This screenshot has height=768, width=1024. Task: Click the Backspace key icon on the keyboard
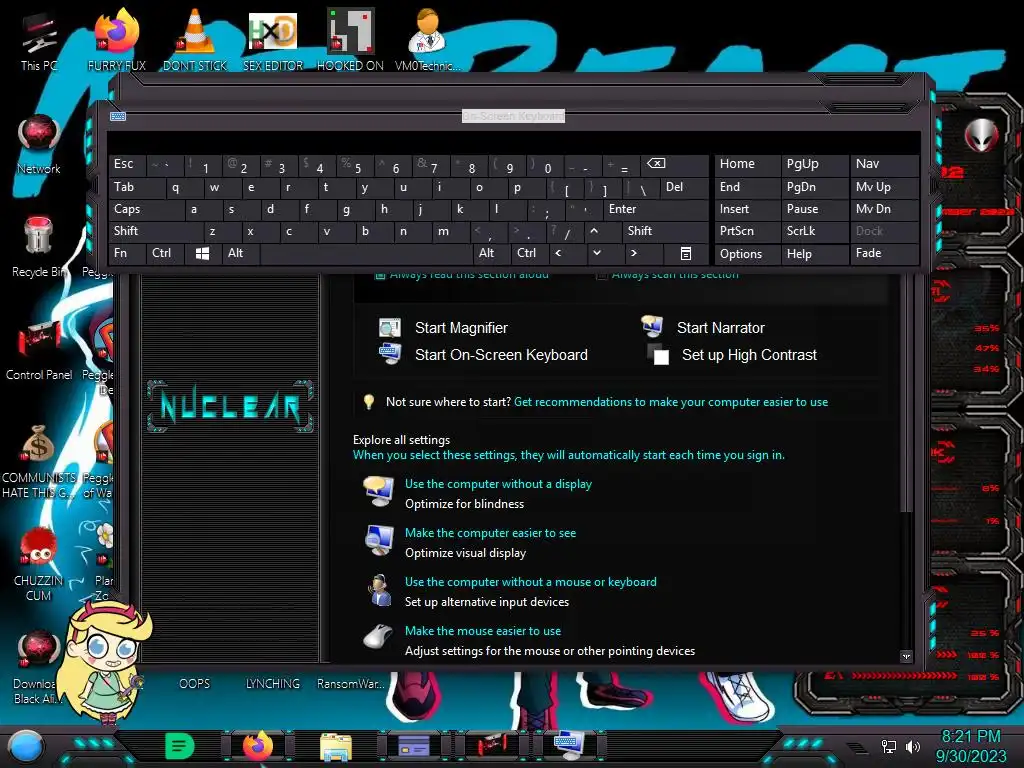tap(656, 164)
